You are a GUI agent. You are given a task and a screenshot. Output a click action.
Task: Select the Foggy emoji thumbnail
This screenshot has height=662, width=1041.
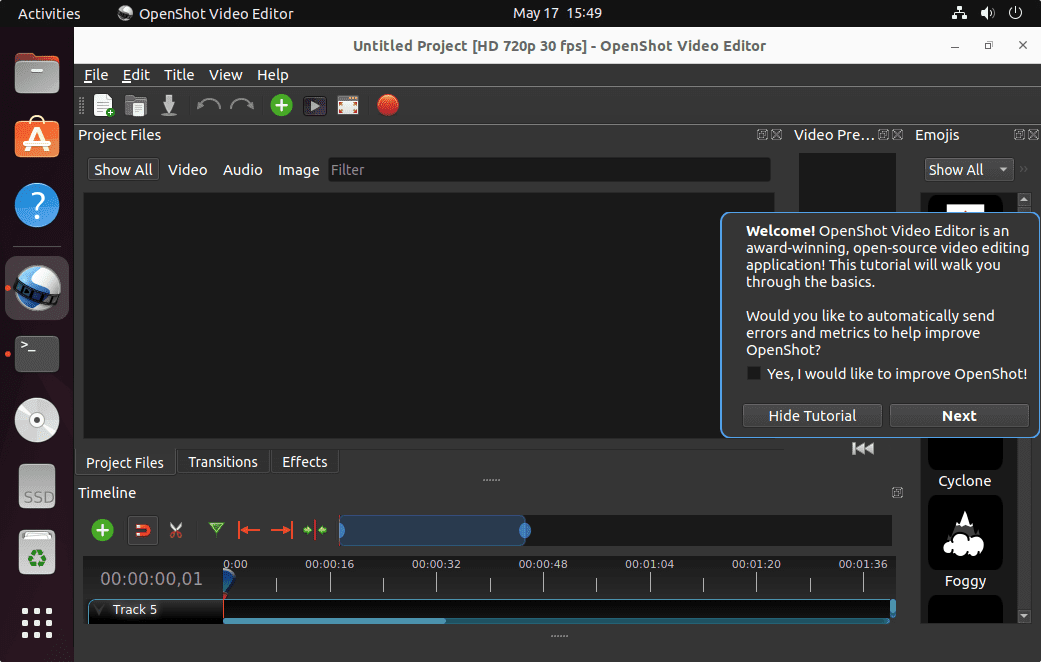coord(965,532)
